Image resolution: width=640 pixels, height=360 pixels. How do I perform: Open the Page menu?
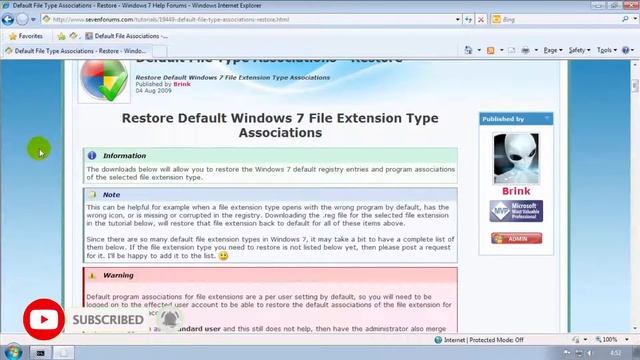[553, 50]
